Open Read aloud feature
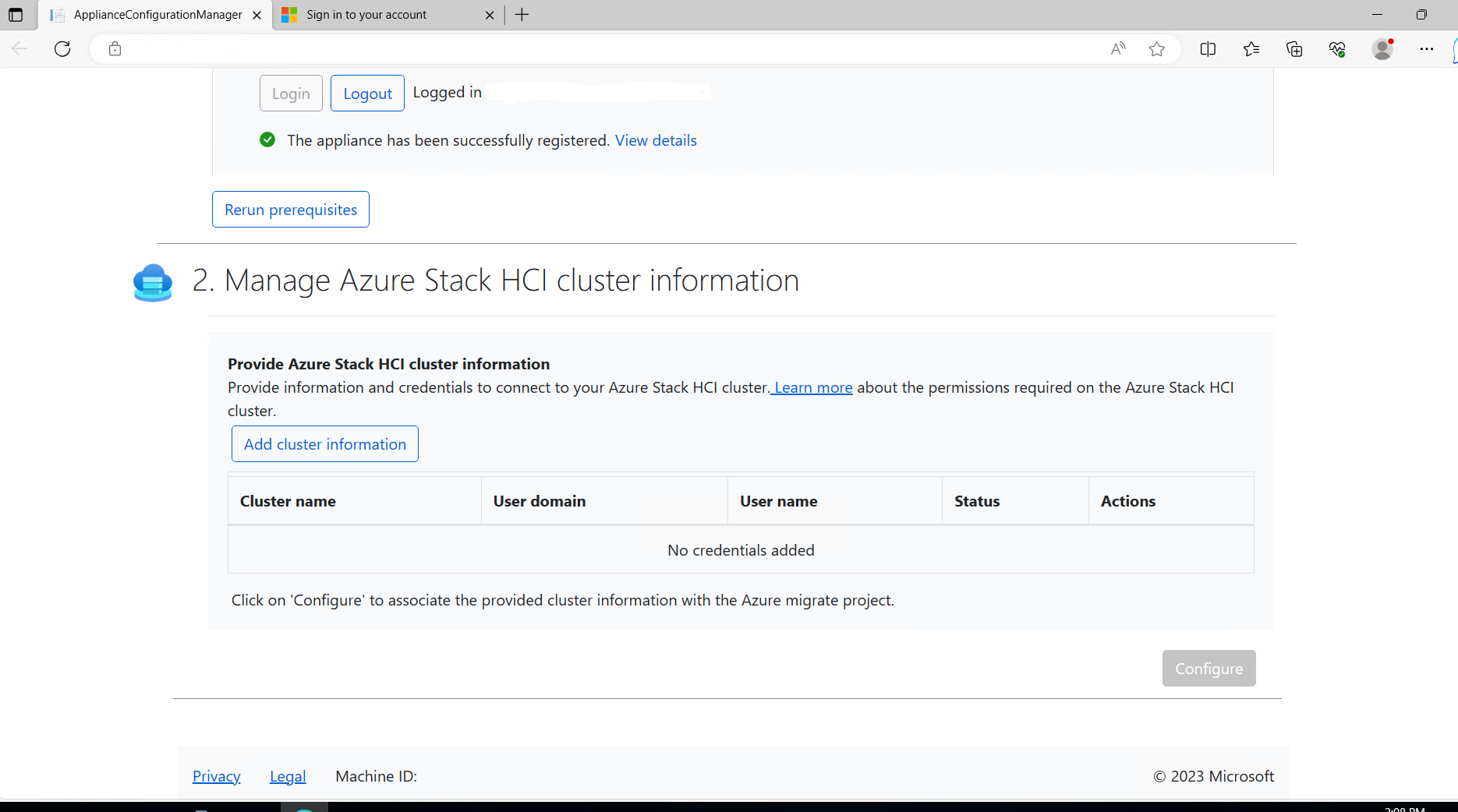Viewport: 1458px width, 812px height. pos(1118,49)
